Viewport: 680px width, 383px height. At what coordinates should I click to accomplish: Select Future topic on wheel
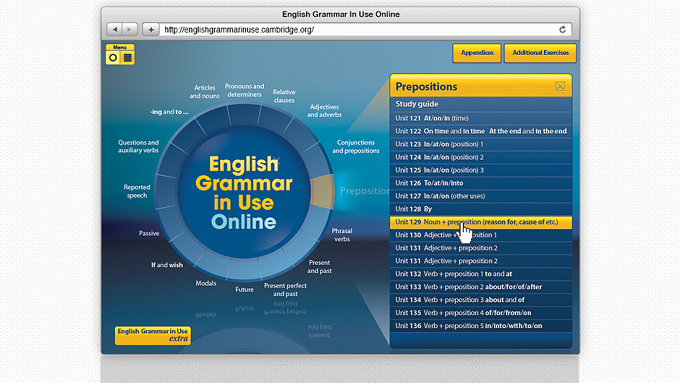tap(245, 289)
